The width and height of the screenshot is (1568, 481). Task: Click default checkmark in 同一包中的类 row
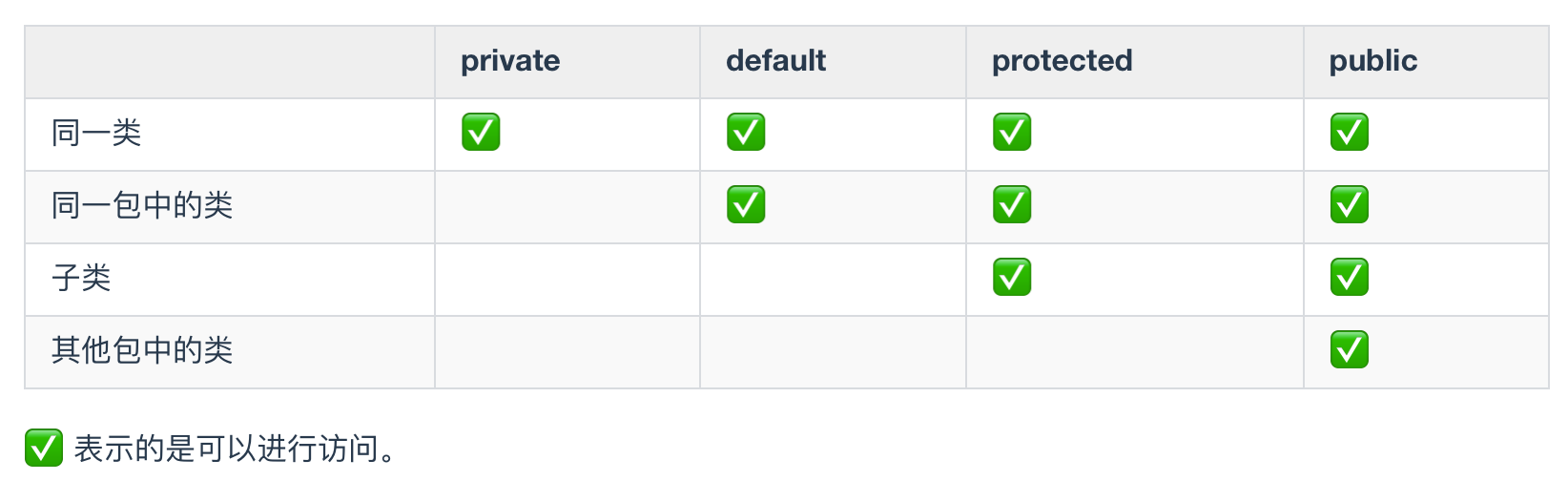click(746, 205)
